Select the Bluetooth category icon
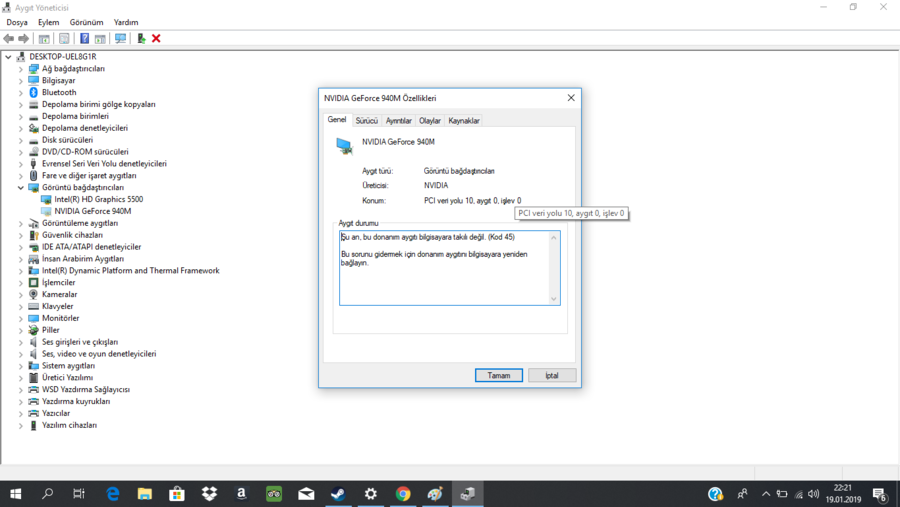This screenshot has height=507, width=900. click(x=33, y=92)
